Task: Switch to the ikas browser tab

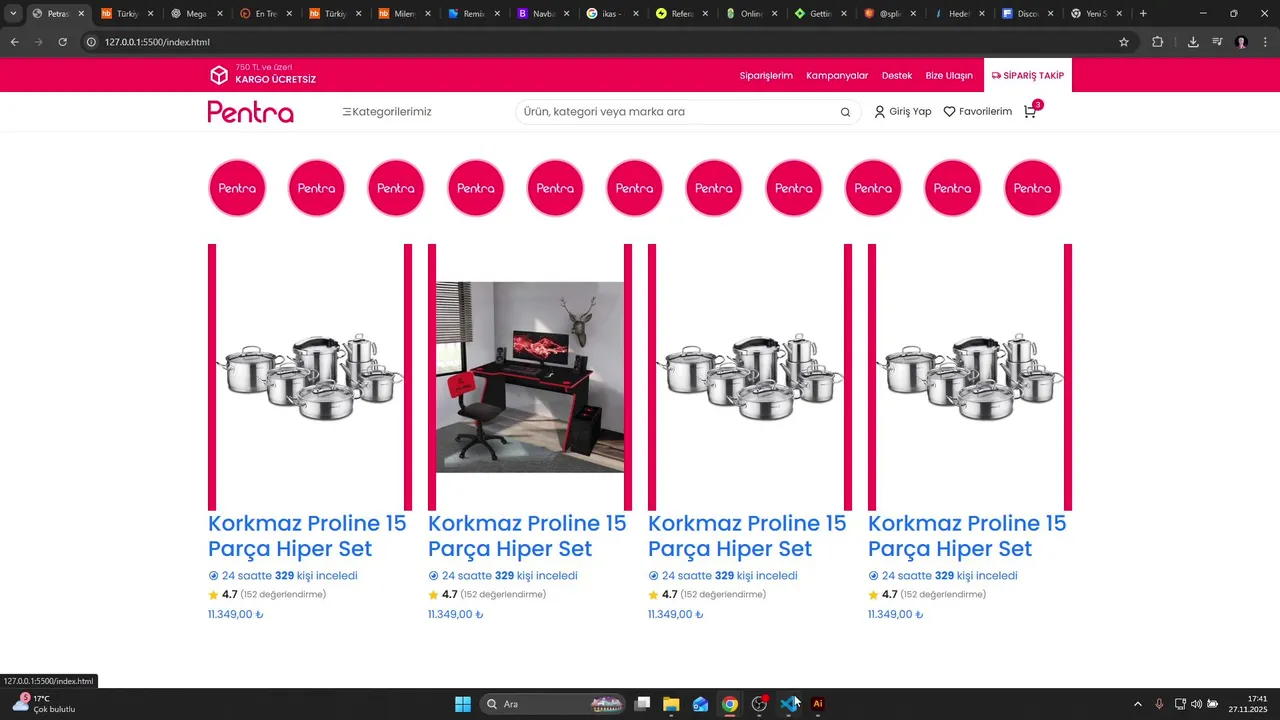Action: pyautogui.click(x=610, y=14)
